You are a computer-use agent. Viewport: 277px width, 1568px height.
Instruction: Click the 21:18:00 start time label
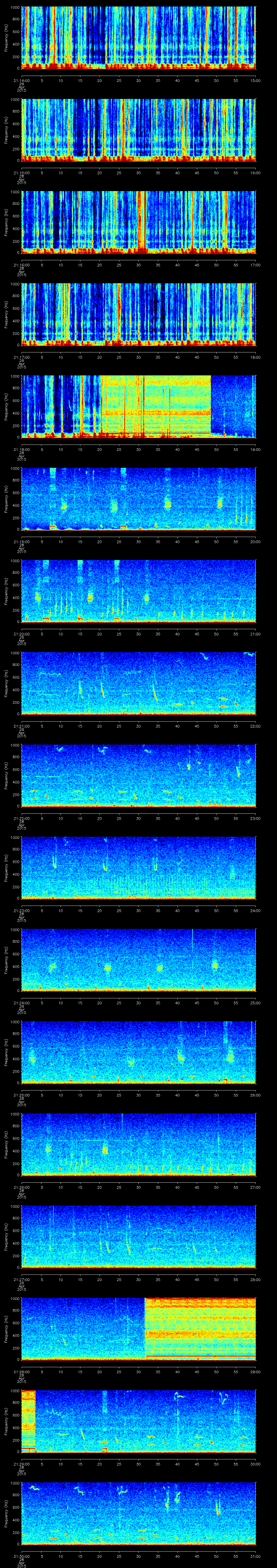[21, 449]
